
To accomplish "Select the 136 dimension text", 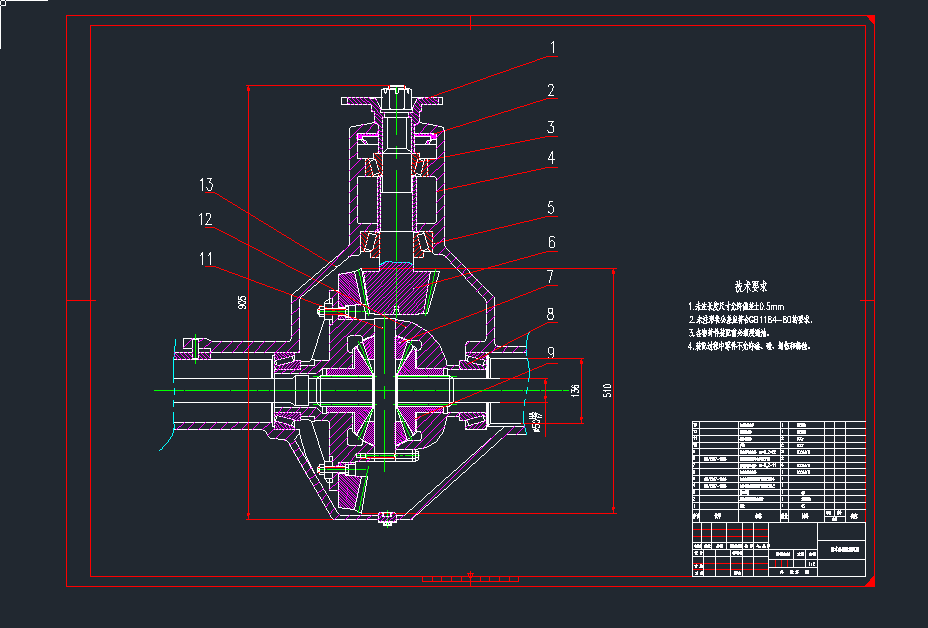I will (574, 390).
